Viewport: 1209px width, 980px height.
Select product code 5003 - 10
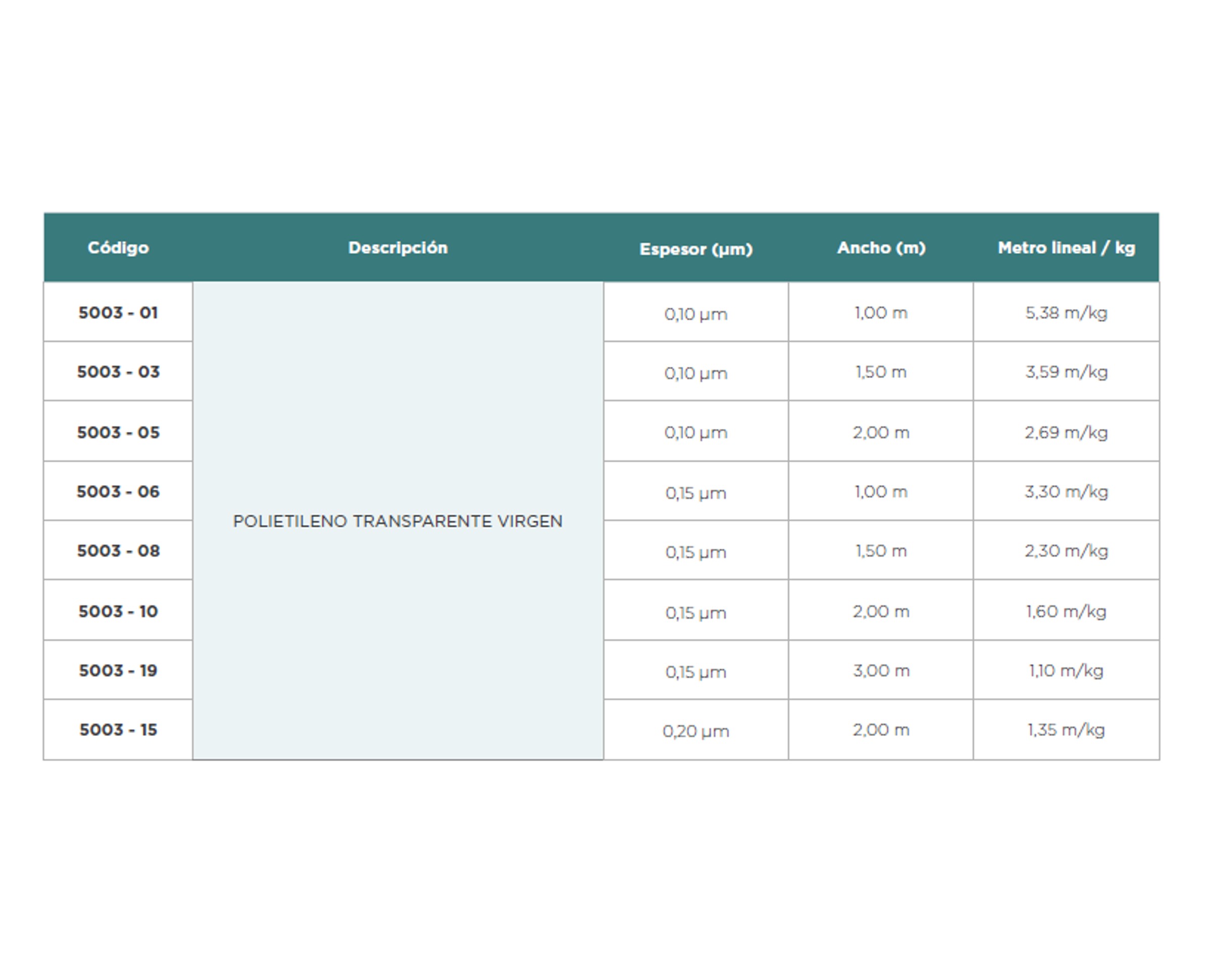(118, 611)
